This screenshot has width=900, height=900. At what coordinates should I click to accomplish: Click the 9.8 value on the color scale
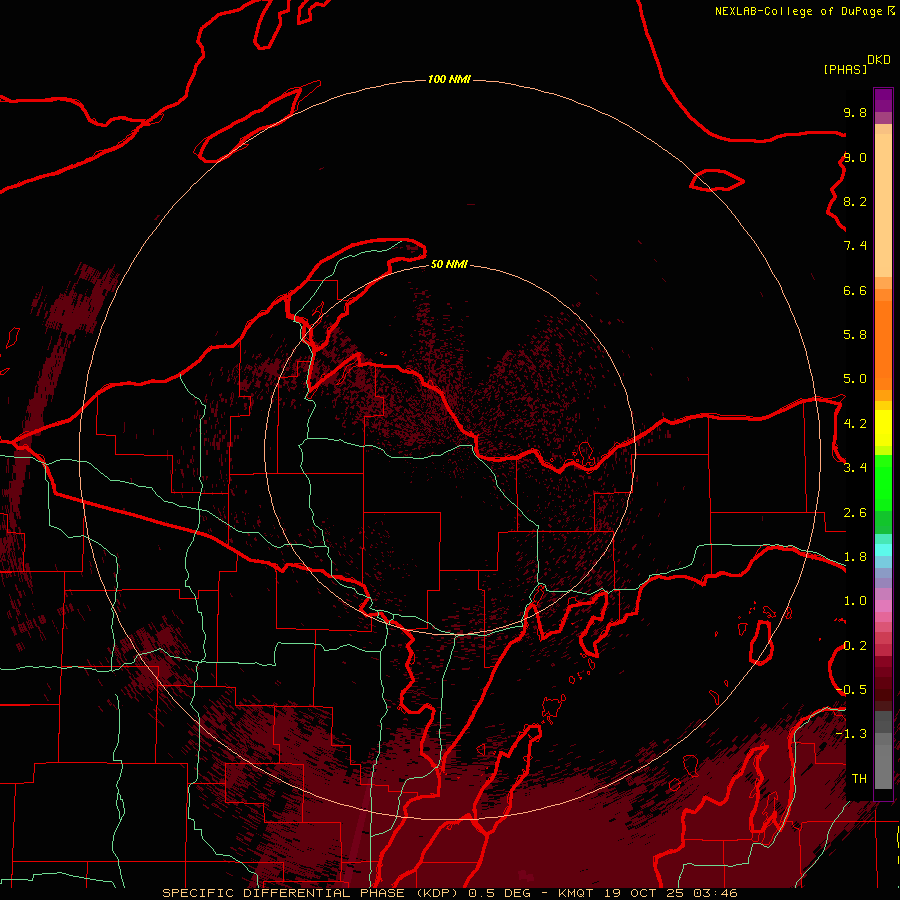855,112
